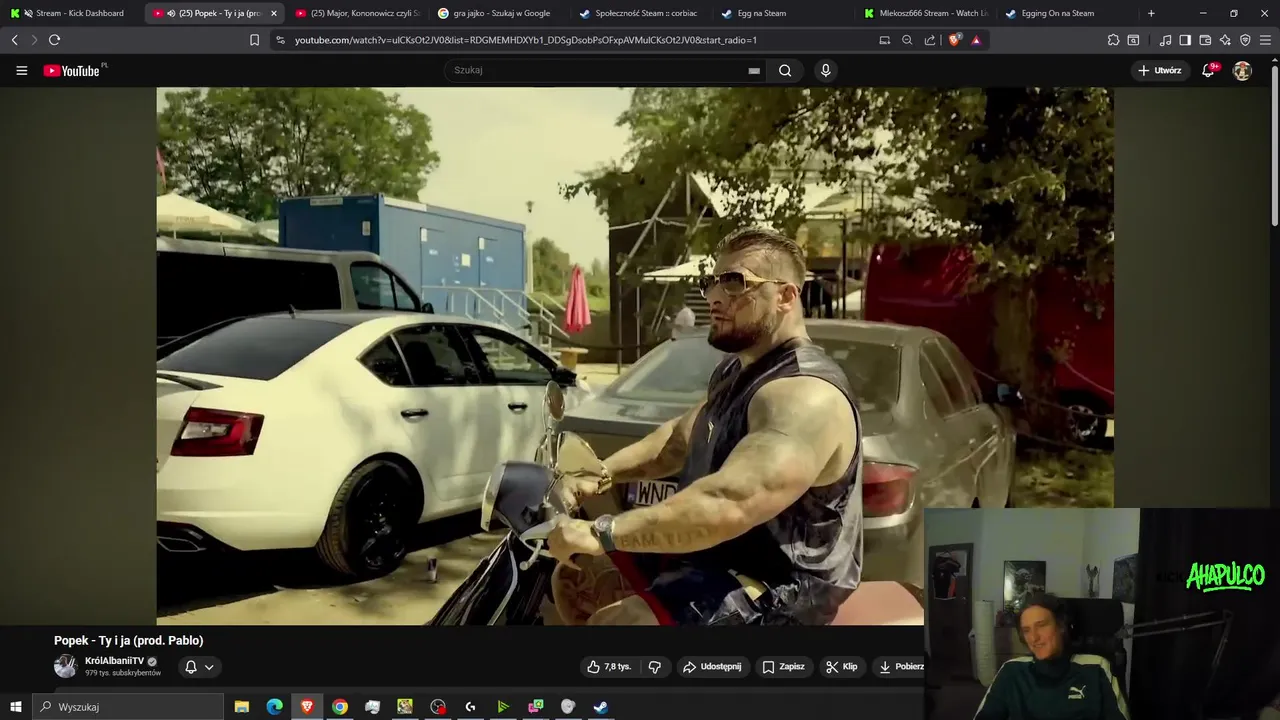1280x720 pixels.
Task: Open the YouTube account avatar menu
Action: click(x=1242, y=71)
